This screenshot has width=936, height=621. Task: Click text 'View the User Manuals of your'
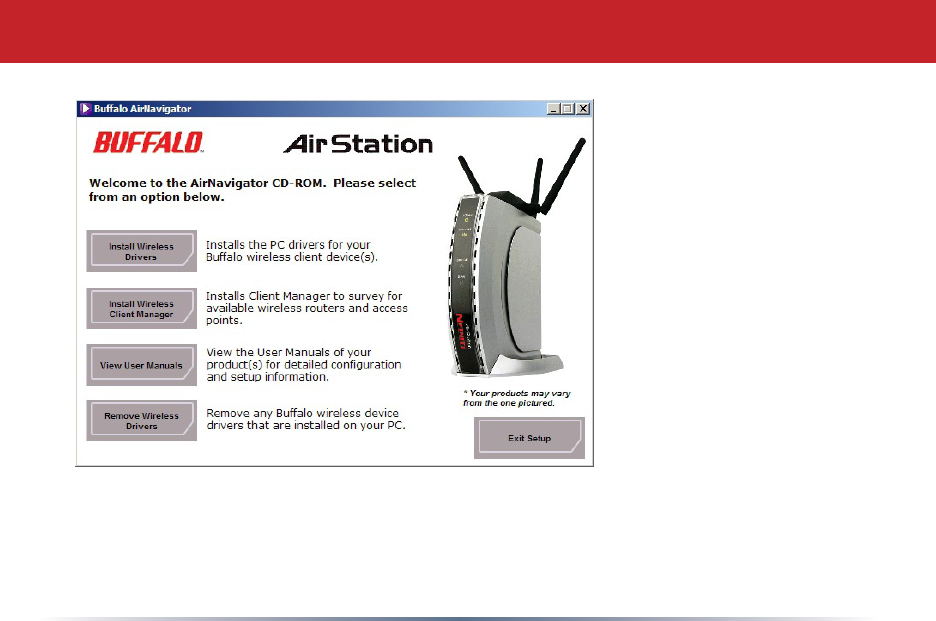click(289, 352)
